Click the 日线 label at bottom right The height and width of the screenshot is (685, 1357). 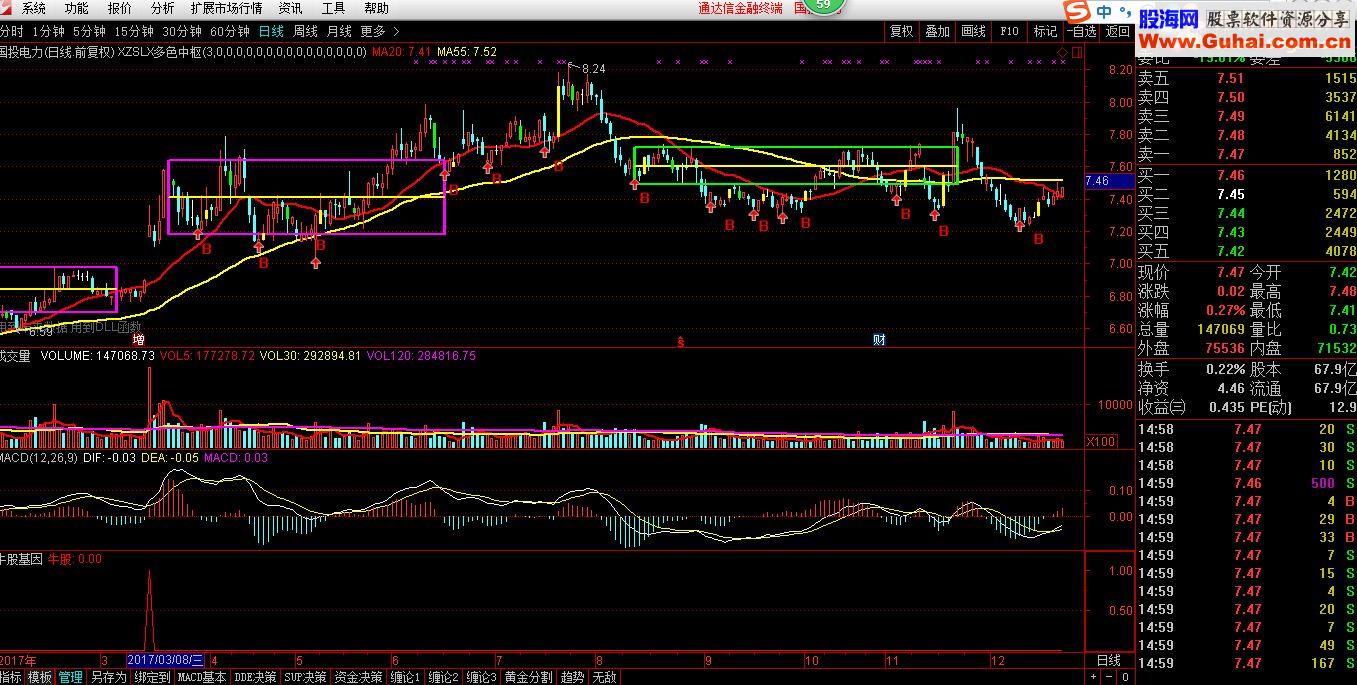tap(1109, 661)
